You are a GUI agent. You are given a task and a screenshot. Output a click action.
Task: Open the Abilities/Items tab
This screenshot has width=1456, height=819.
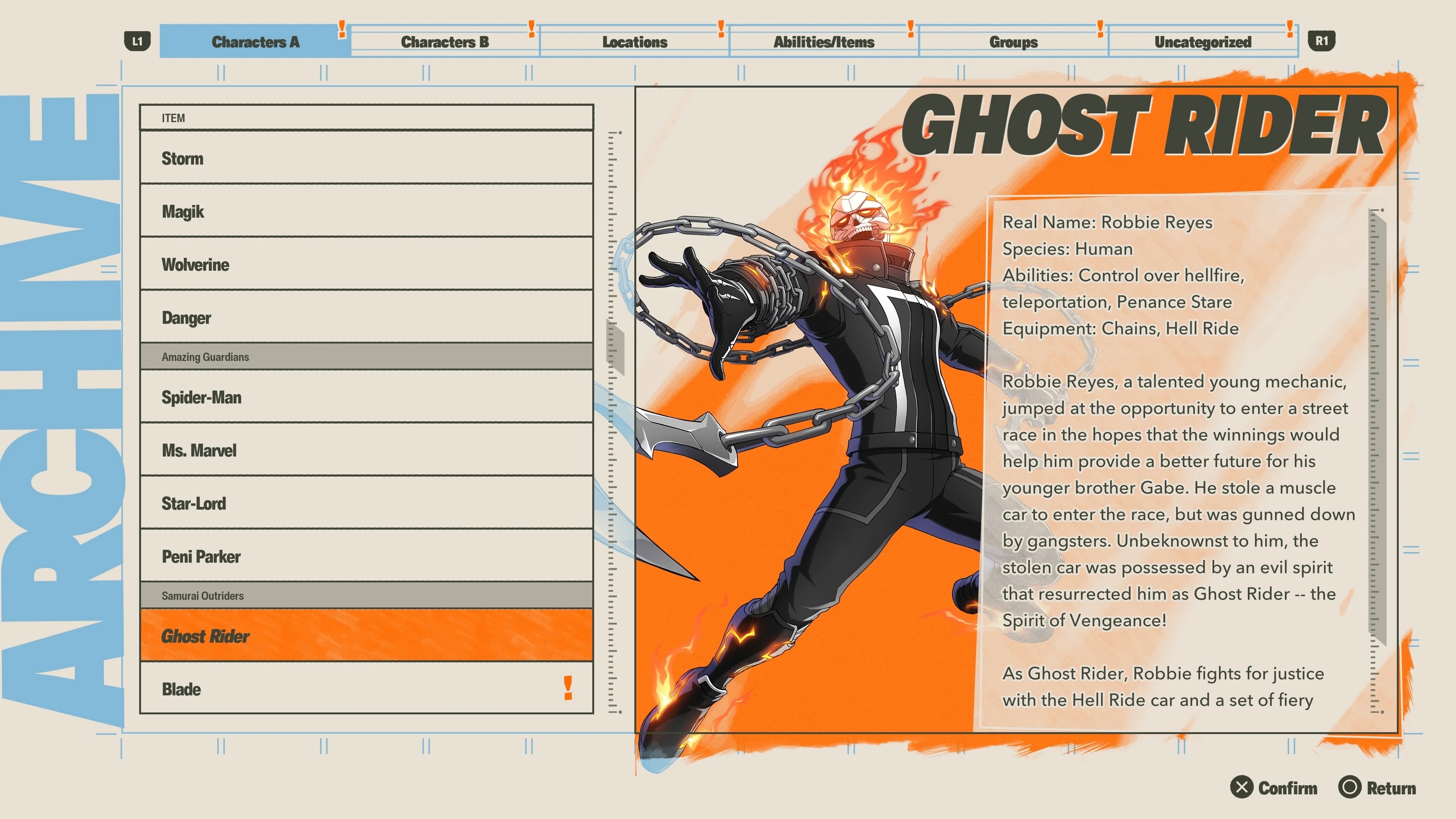(x=824, y=42)
